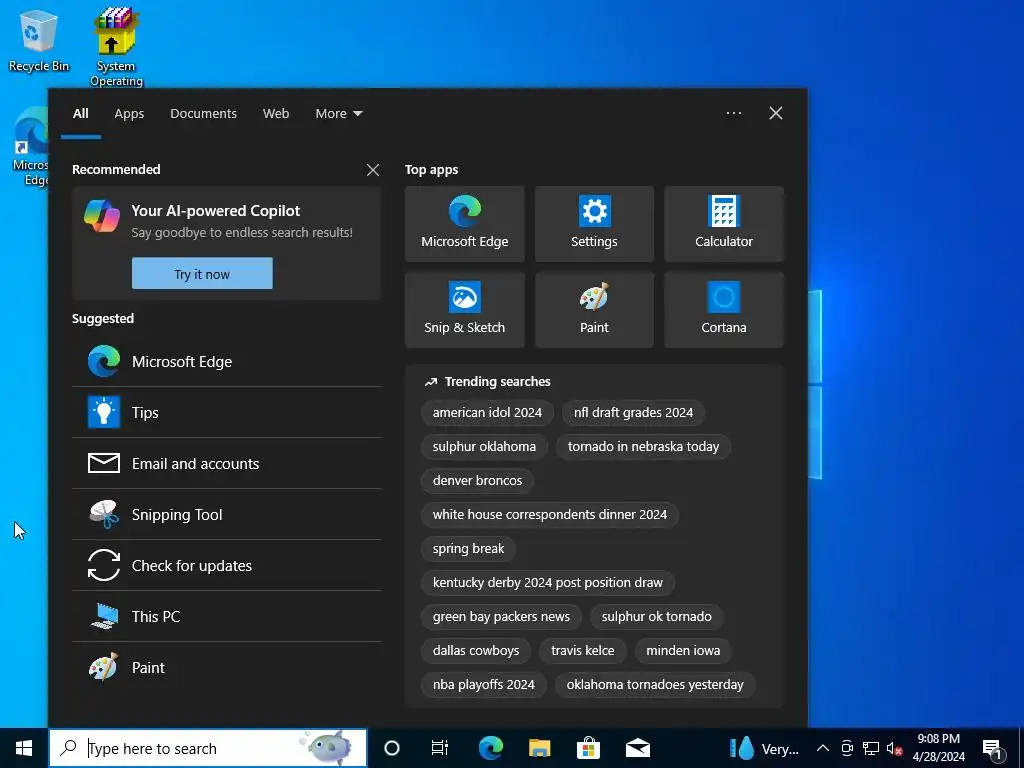
Task: Open white house correspondents dinner 2024 search
Action: pyautogui.click(x=550, y=515)
